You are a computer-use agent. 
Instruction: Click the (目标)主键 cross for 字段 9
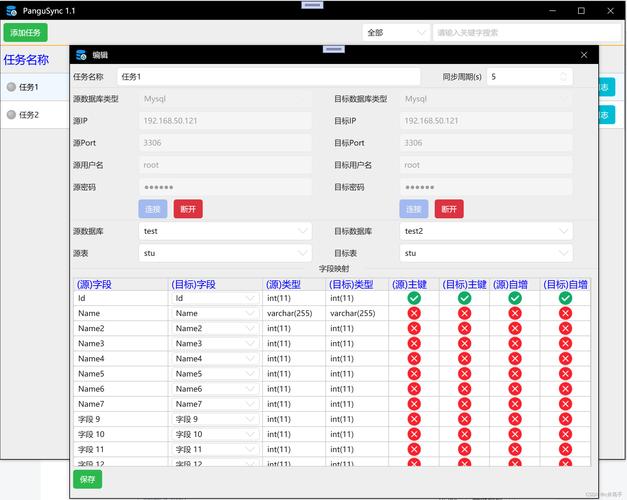[x=464, y=419]
